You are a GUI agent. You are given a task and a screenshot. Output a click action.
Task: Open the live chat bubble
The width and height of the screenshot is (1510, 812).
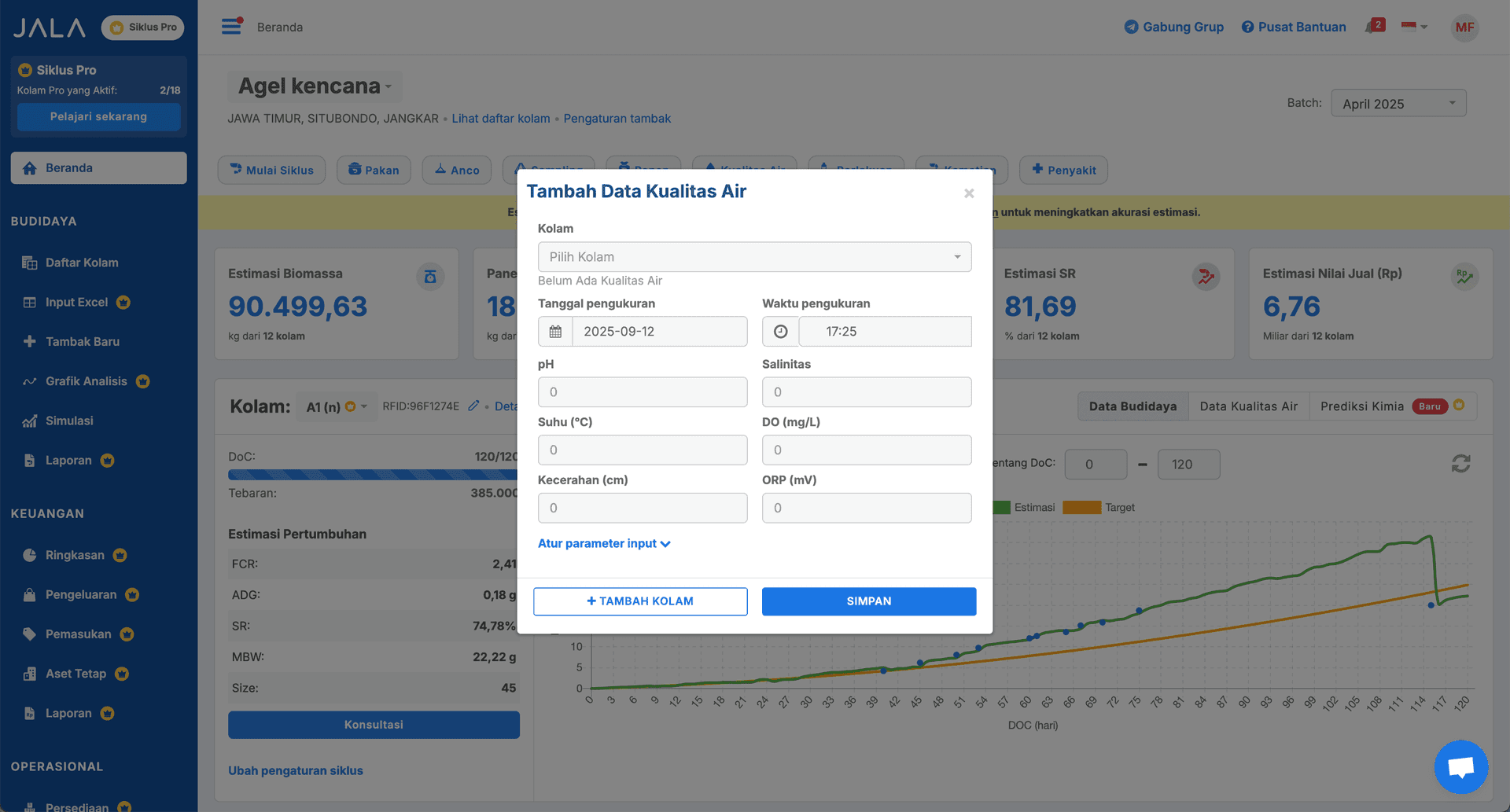pyautogui.click(x=1460, y=766)
